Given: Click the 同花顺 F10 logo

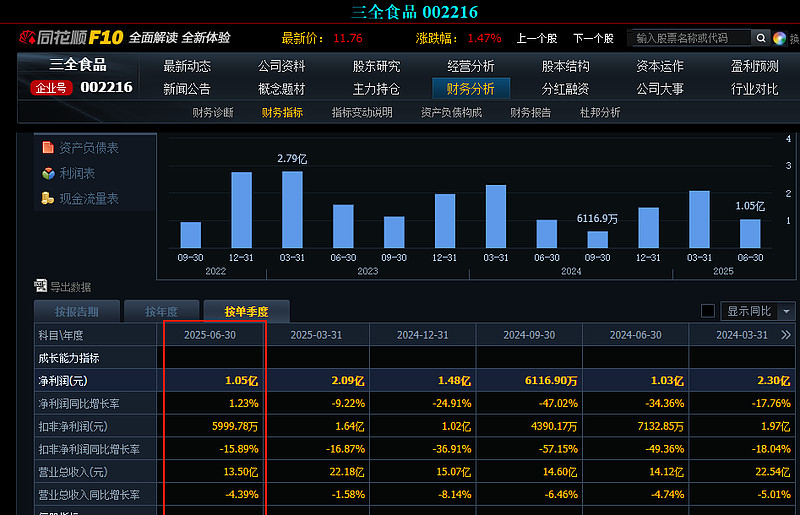Looking at the screenshot, I should (71, 37).
